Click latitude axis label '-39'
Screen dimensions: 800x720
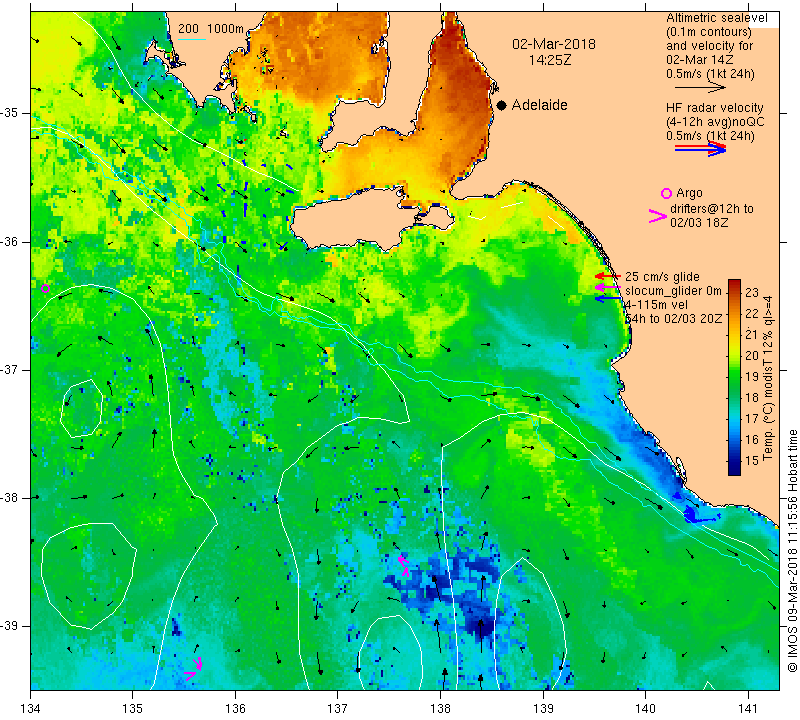click(10, 626)
